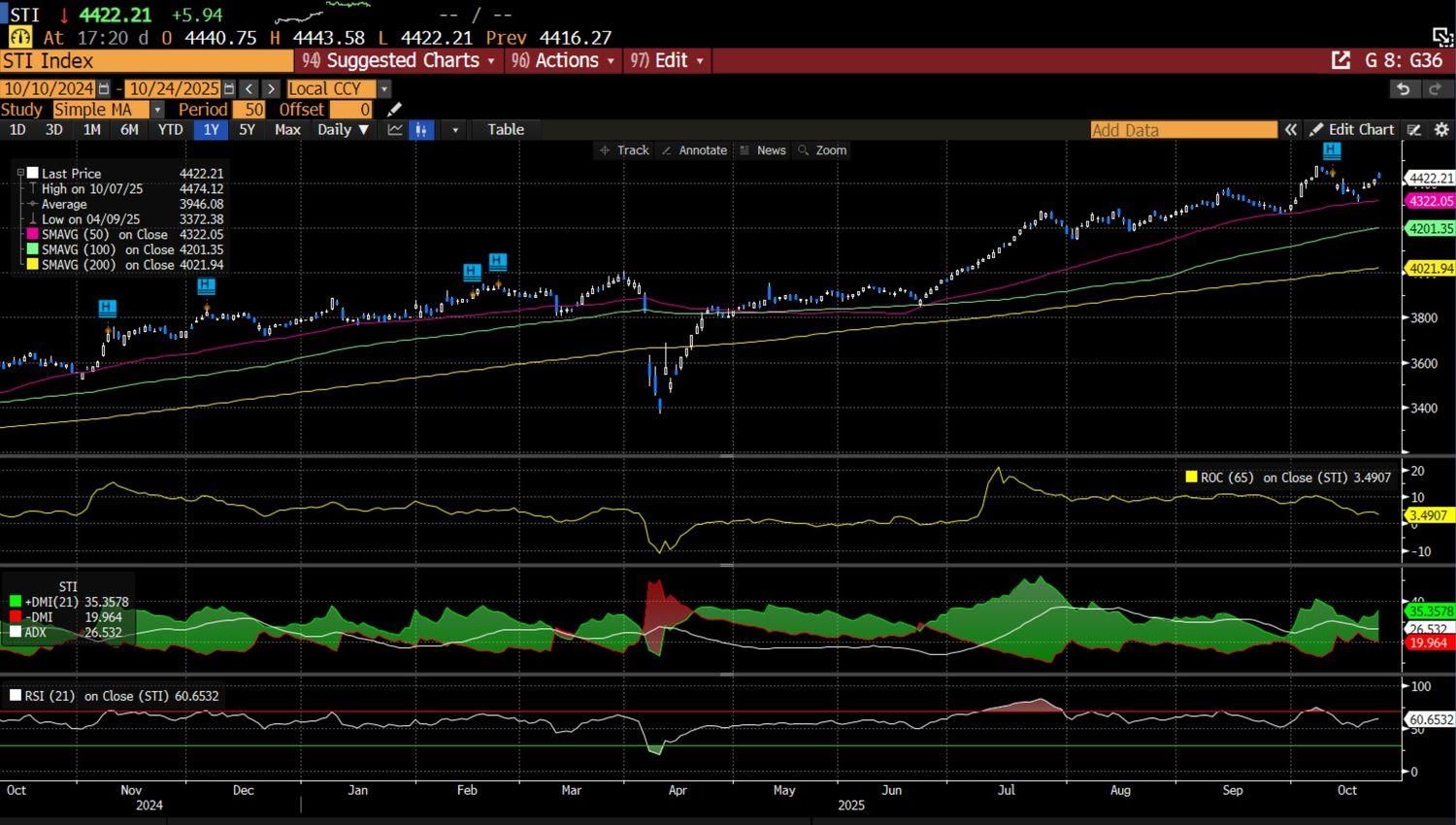Open the Suggested Charts menu

coord(399,60)
